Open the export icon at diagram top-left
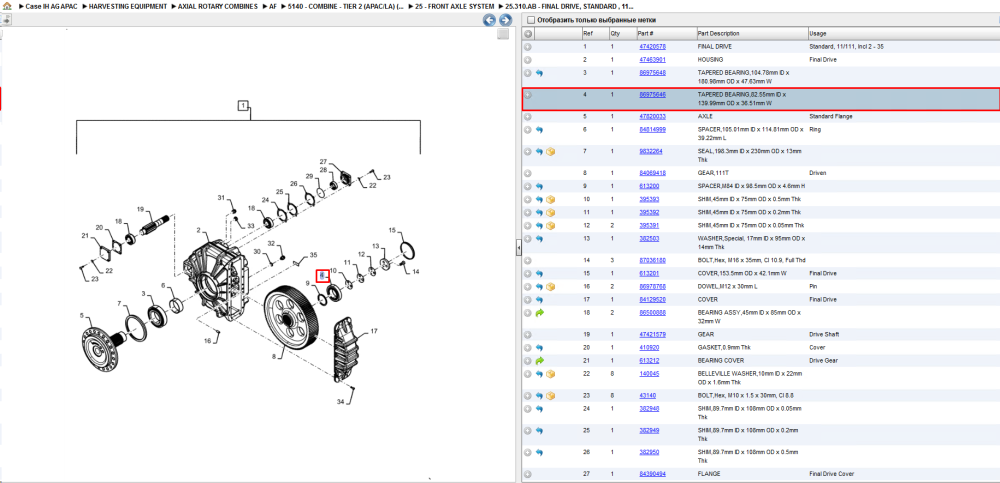 coord(4,20)
